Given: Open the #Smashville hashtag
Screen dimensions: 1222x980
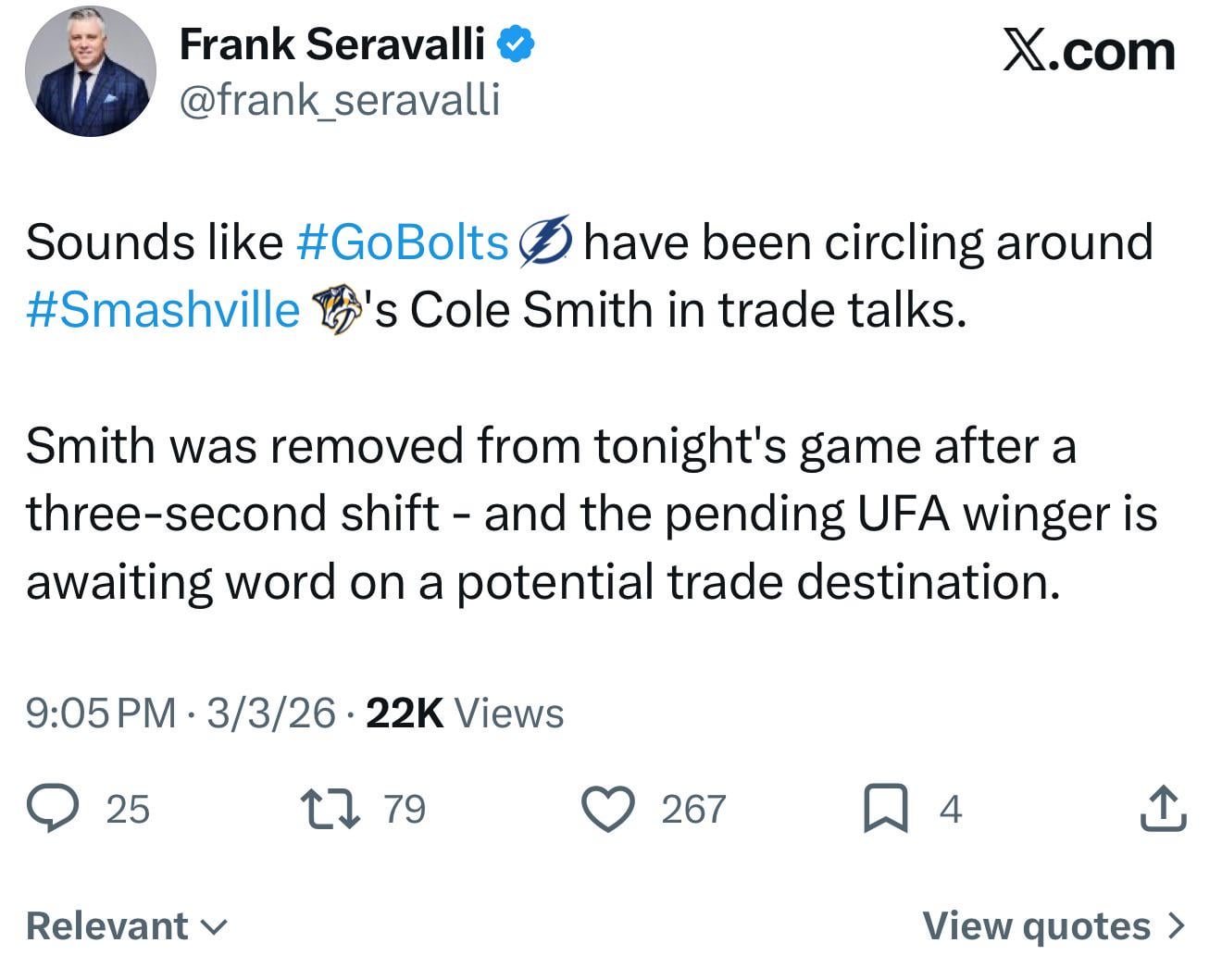Looking at the screenshot, I should pyautogui.click(x=164, y=310).
